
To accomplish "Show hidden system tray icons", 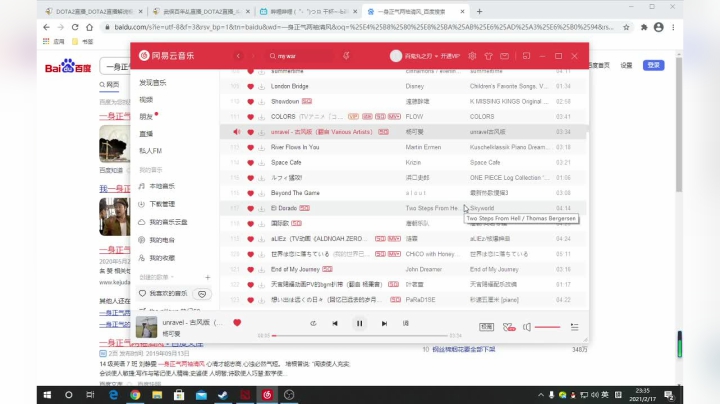I will (540, 395).
